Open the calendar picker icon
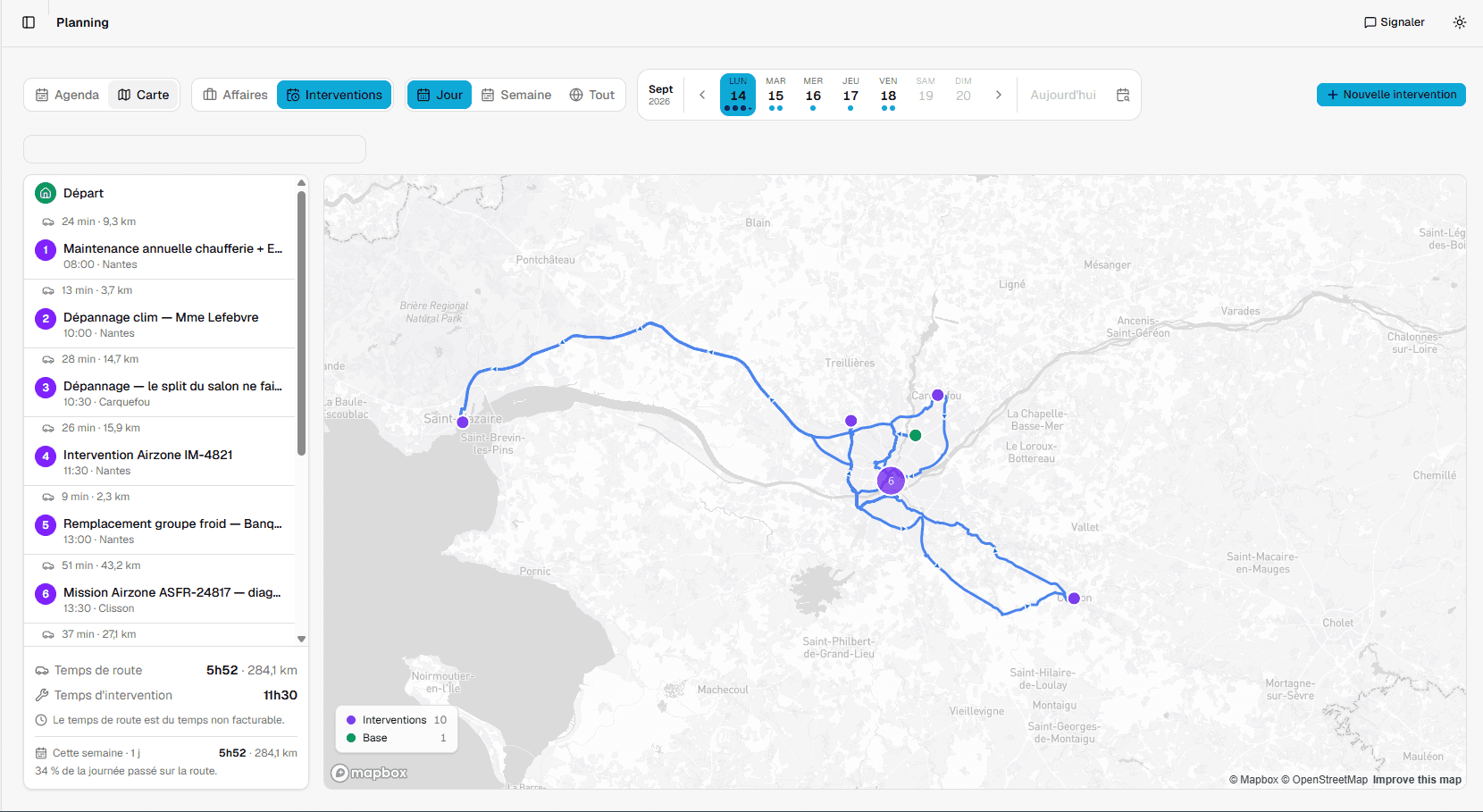1483x812 pixels. pyautogui.click(x=1123, y=95)
